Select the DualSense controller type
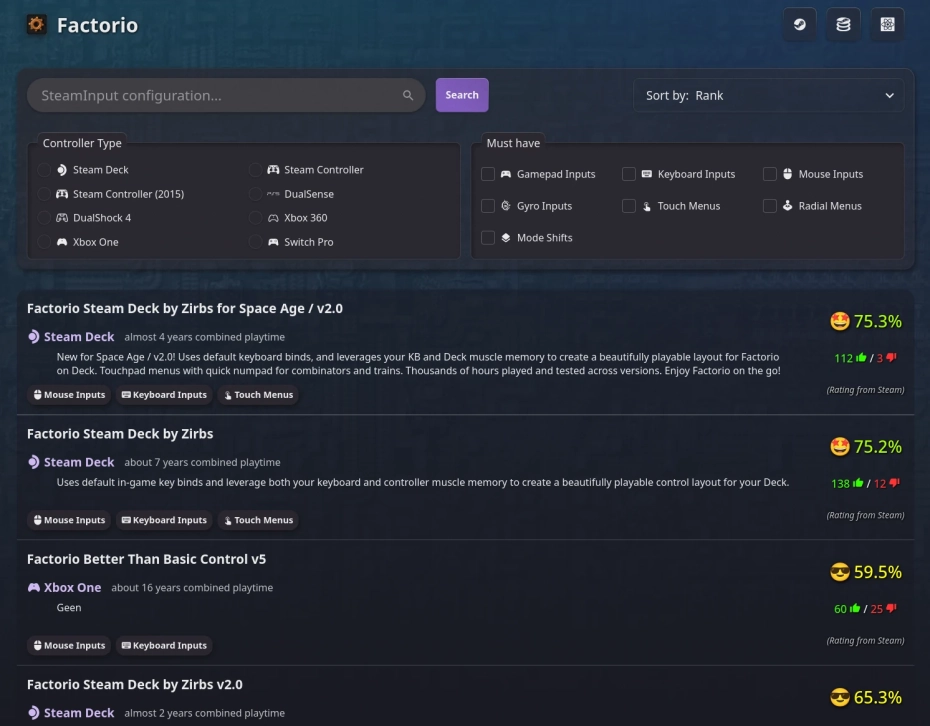This screenshot has height=726, width=930. click(x=257, y=194)
